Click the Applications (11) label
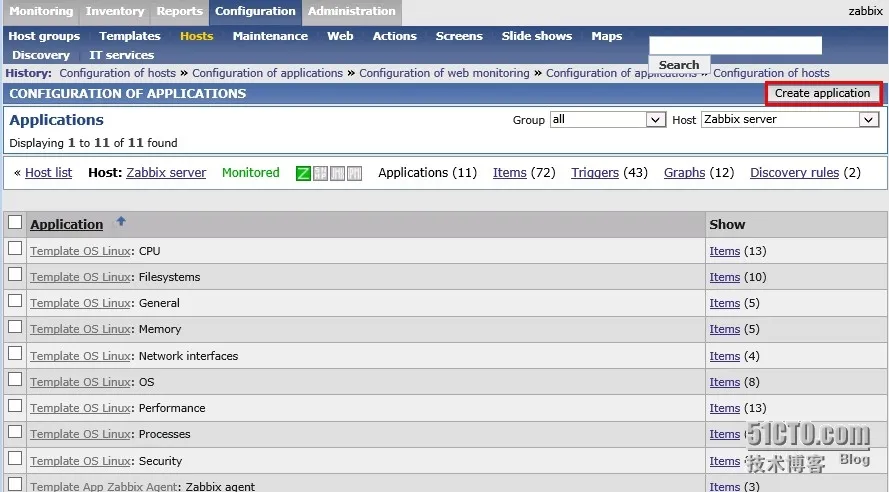The width and height of the screenshot is (889, 492). [x=427, y=173]
